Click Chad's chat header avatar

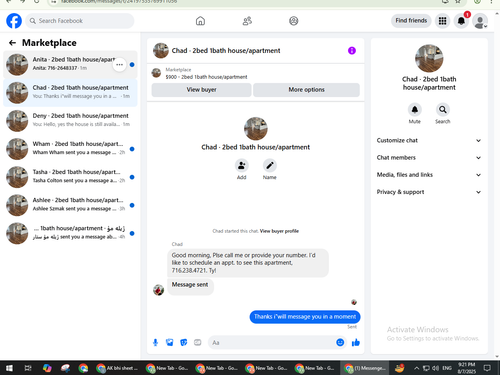(161, 51)
